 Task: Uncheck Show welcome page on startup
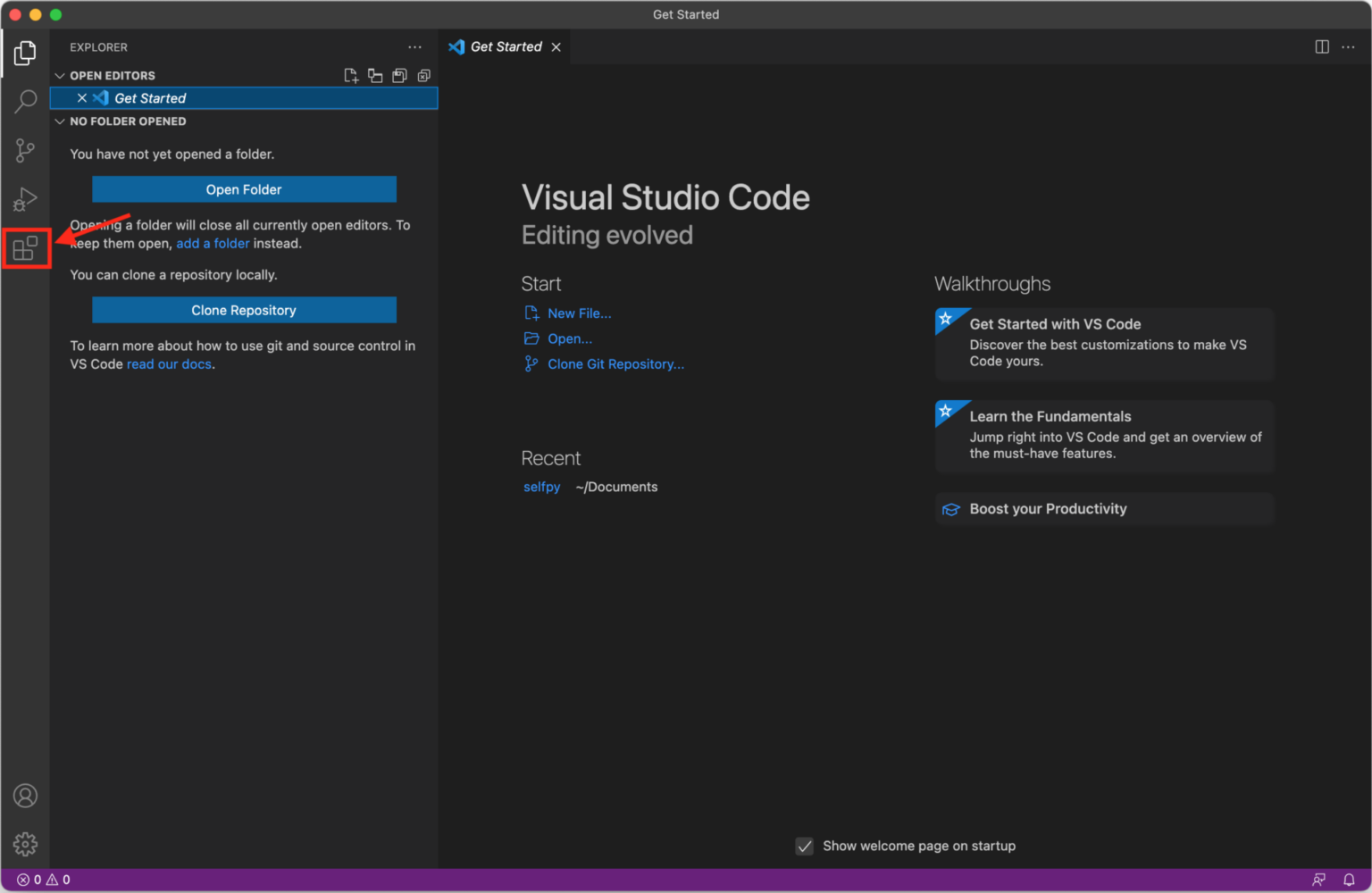click(x=804, y=846)
